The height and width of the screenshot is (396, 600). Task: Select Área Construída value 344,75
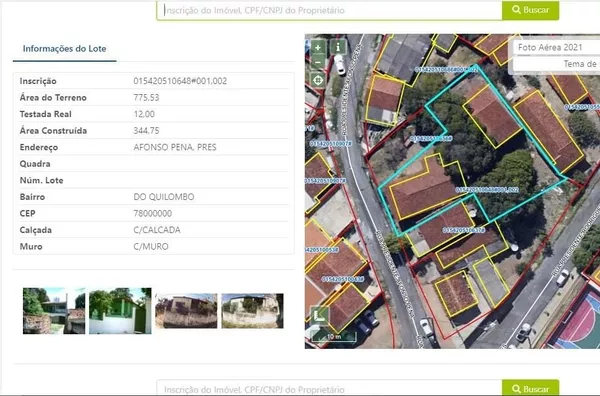coord(146,131)
